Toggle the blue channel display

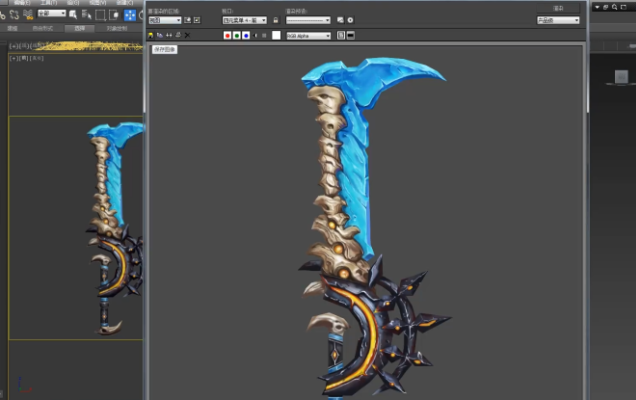pyautogui.click(x=245, y=35)
